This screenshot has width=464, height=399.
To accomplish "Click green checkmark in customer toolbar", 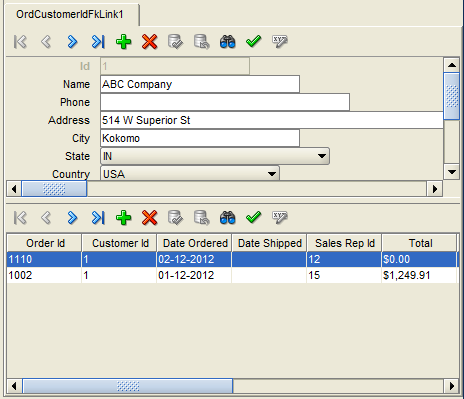I will tap(253, 42).
